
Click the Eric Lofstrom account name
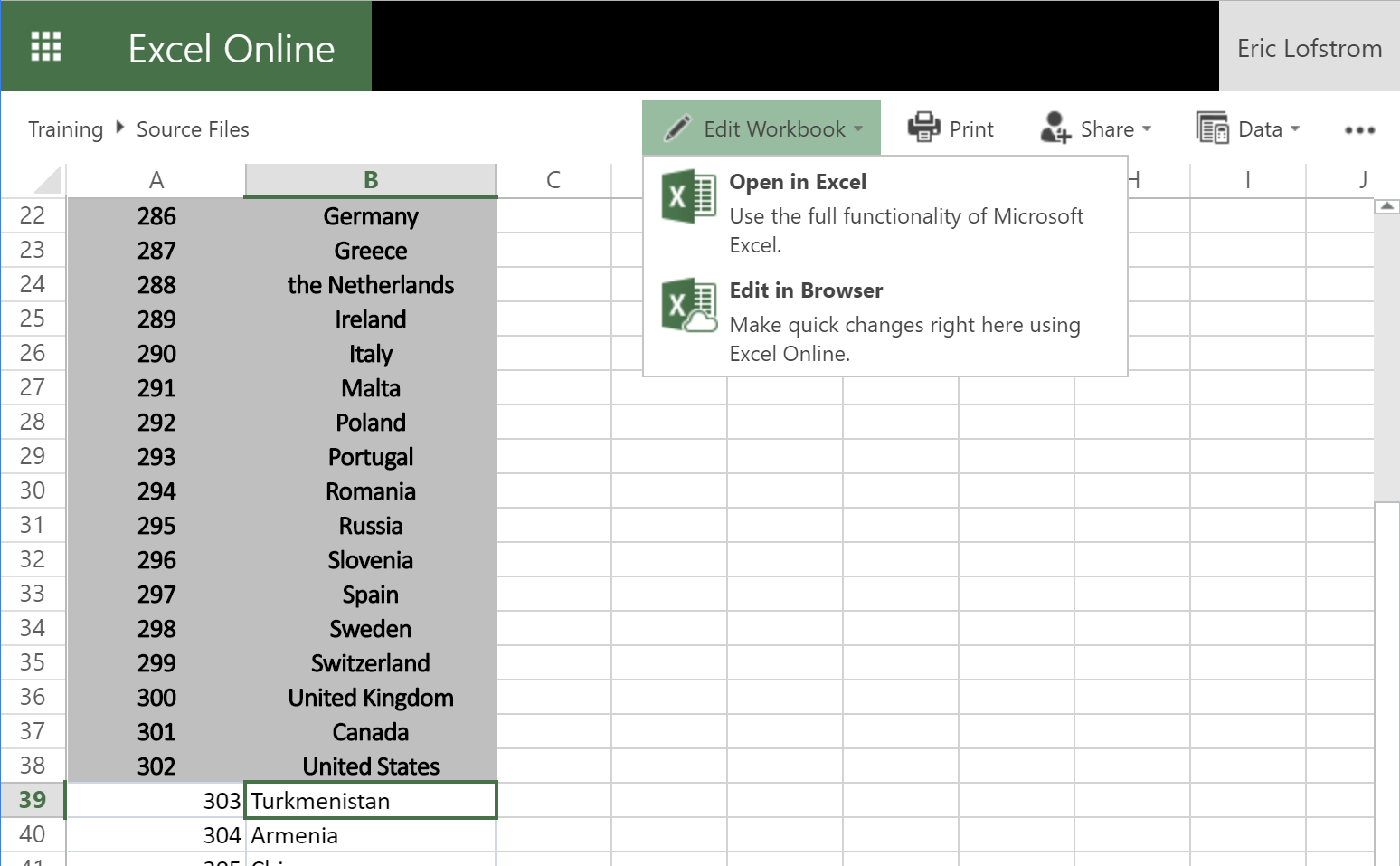(x=1309, y=48)
